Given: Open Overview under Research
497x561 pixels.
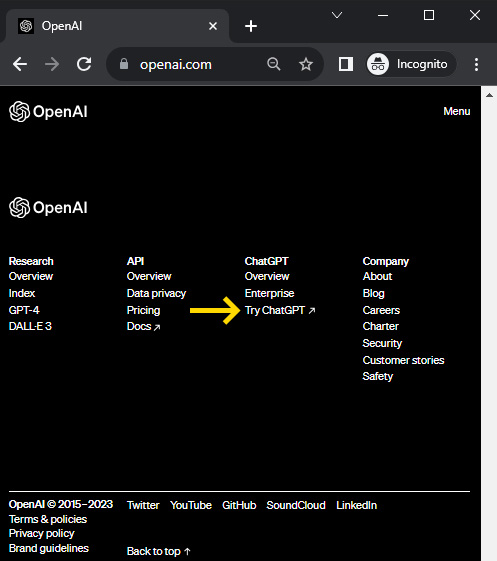Looking at the screenshot, I should 31,276.
